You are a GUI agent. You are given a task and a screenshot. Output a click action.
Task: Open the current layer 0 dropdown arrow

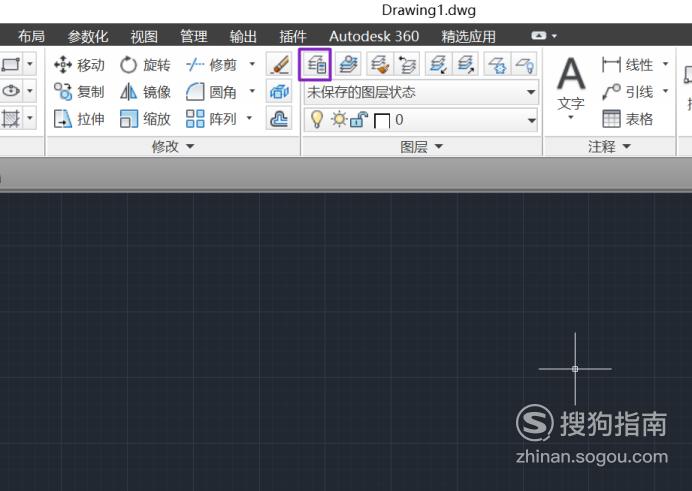[x=531, y=120]
